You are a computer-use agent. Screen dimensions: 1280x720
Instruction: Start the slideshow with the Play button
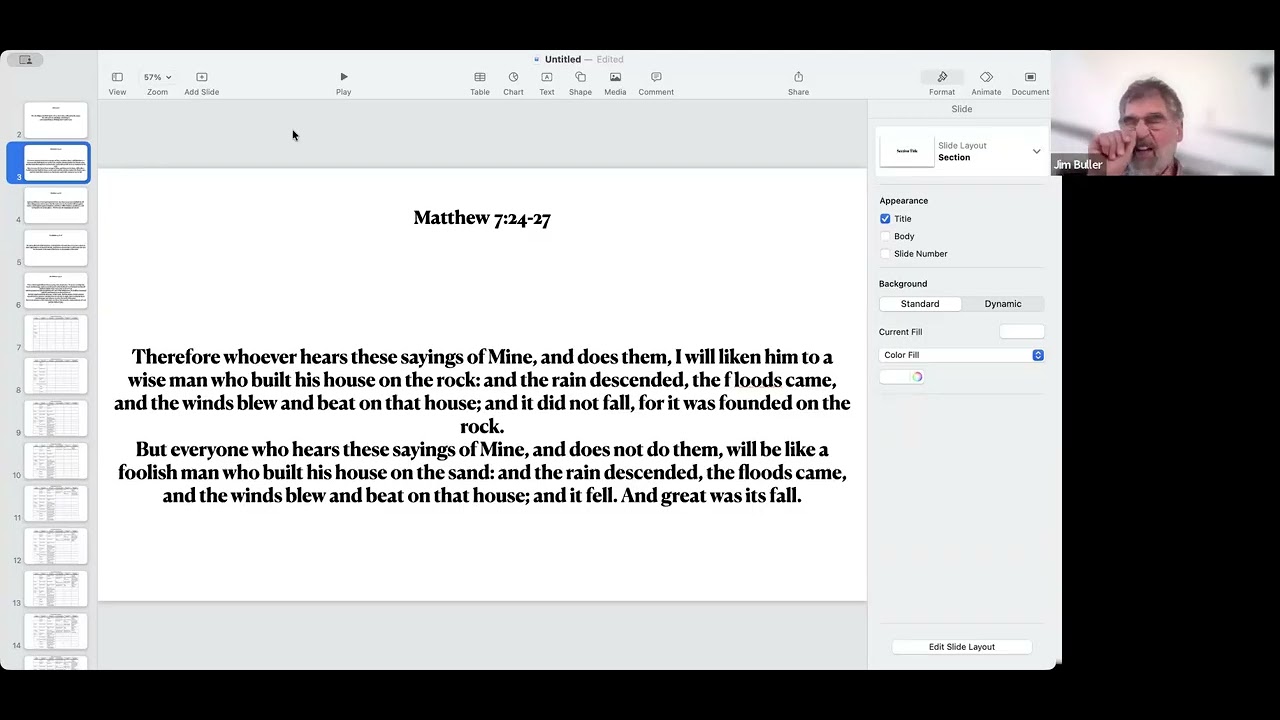343,77
